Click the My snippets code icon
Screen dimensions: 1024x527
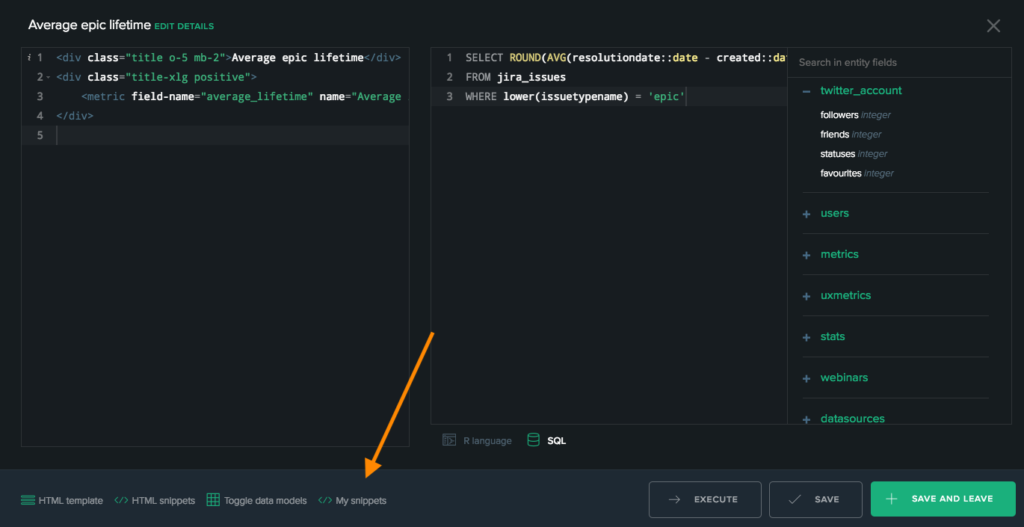coord(325,500)
